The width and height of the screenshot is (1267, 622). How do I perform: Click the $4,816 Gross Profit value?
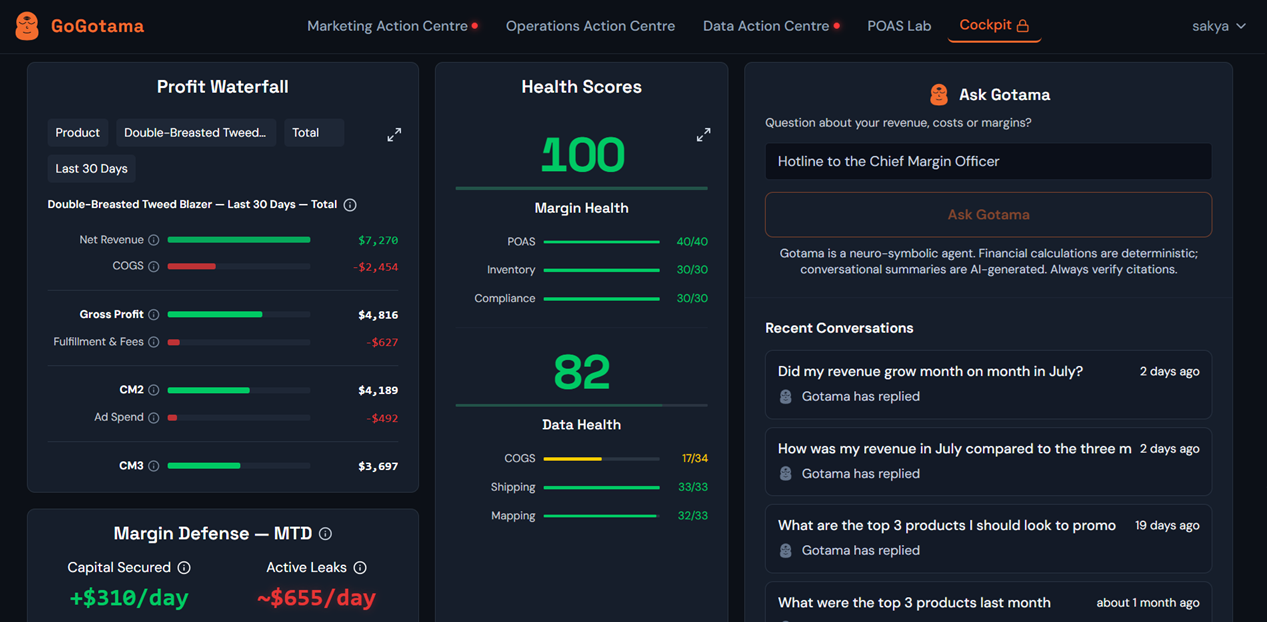tap(378, 315)
